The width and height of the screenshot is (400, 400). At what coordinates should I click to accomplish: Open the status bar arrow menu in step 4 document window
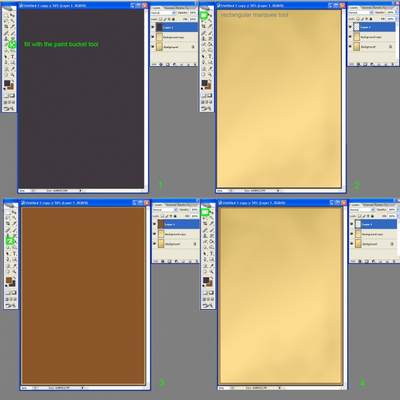(279, 388)
